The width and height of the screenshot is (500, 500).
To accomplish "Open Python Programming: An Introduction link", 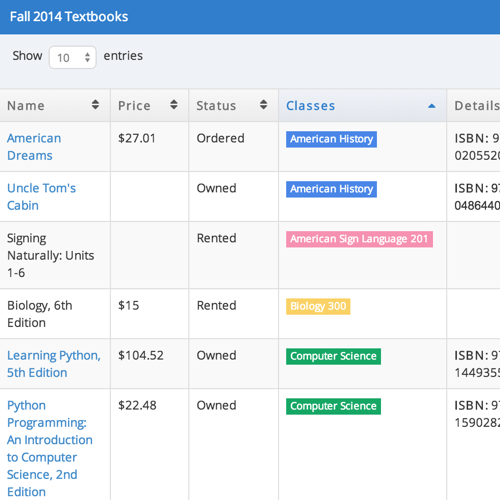I will click(x=50, y=448).
